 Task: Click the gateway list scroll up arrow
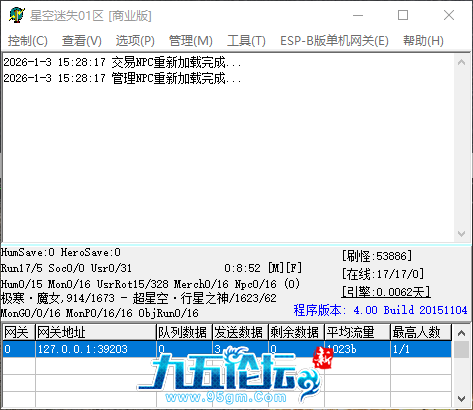tap(461, 333)
